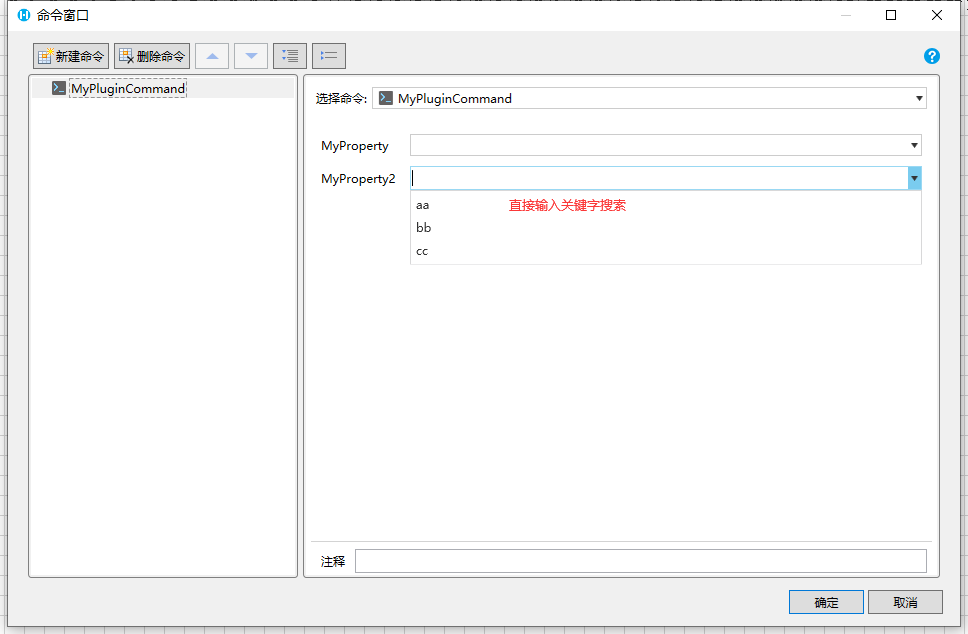968x634 pixels.
Task: Collapse the MyProperty2 dropdown arrow
Action: [x=914, y=178]
